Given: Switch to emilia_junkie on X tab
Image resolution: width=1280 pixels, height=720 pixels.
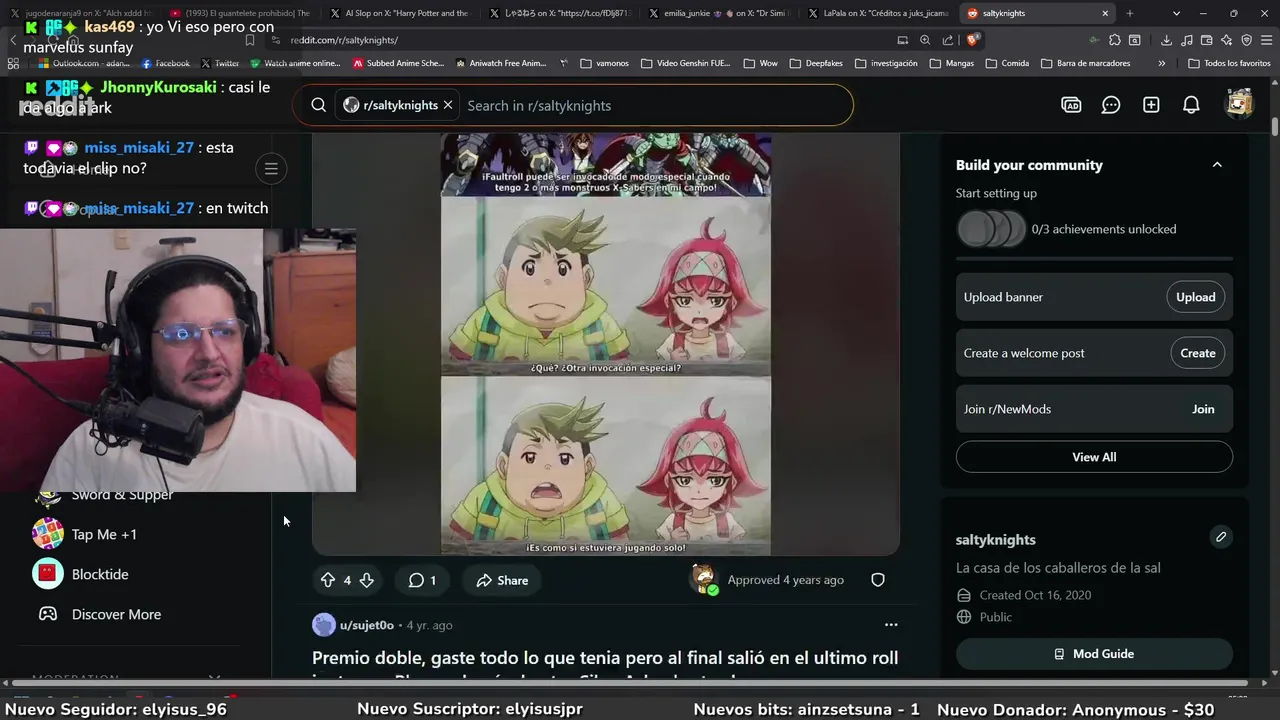Looking at the screenshot, I should pos(718,13).
